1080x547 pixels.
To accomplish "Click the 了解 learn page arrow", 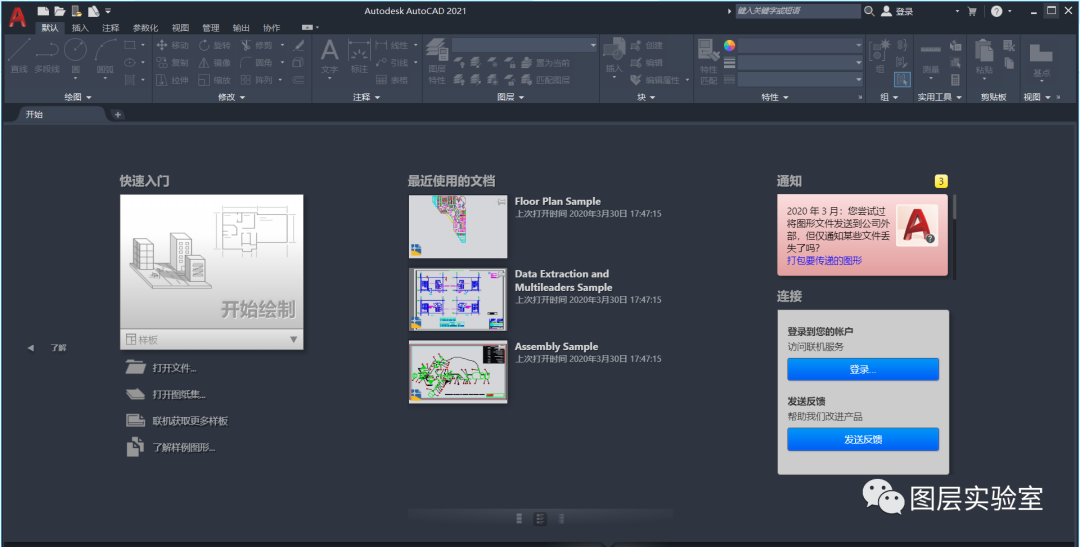I will [x=30, y=348].
